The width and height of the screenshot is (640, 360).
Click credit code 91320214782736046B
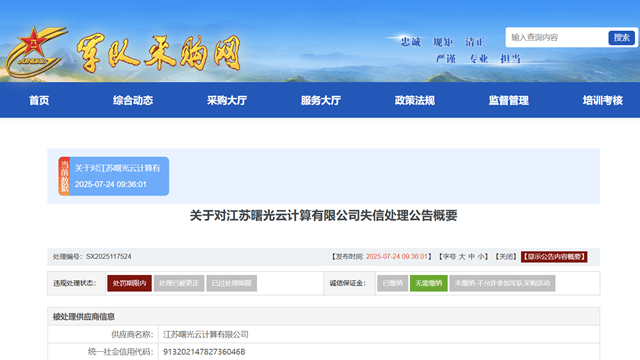204,352
